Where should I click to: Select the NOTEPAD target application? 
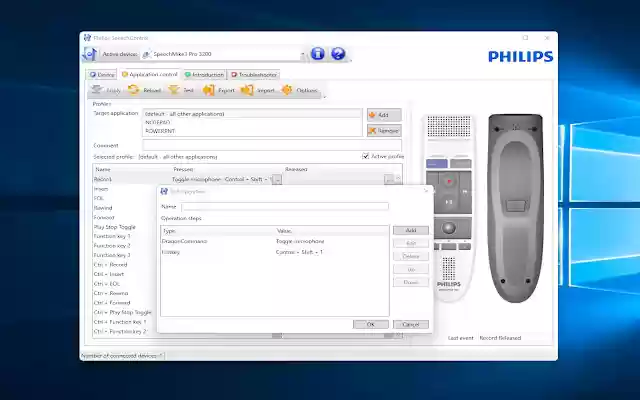tap(252, 122)
